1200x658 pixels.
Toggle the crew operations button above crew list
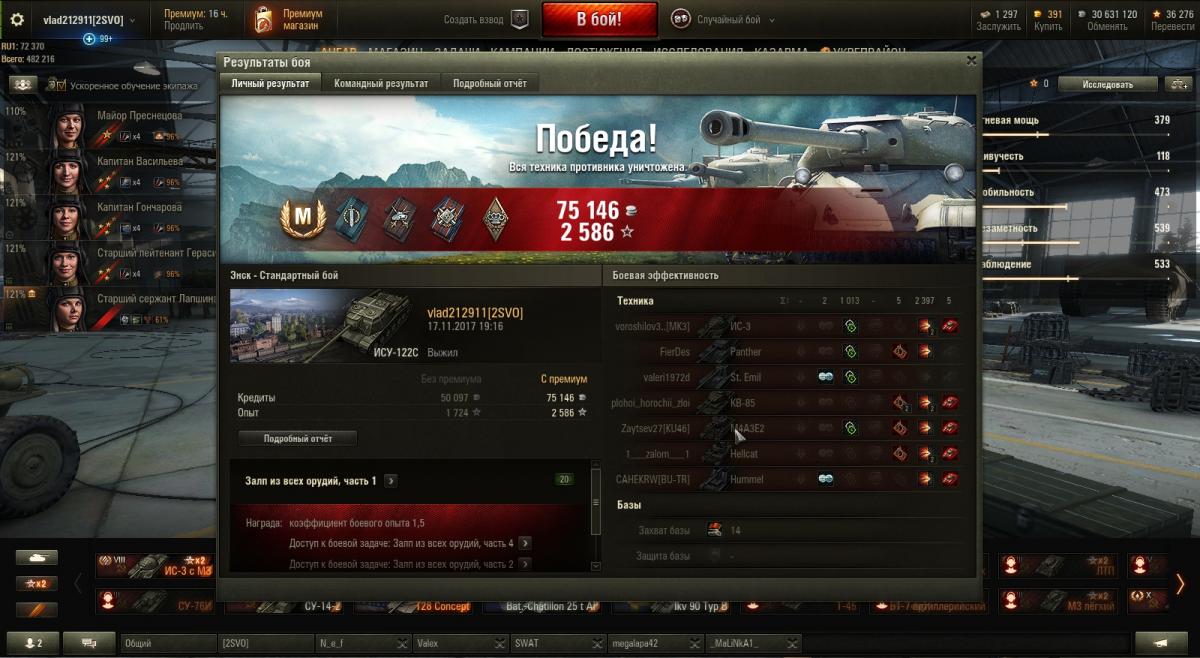tap(22, 85)
